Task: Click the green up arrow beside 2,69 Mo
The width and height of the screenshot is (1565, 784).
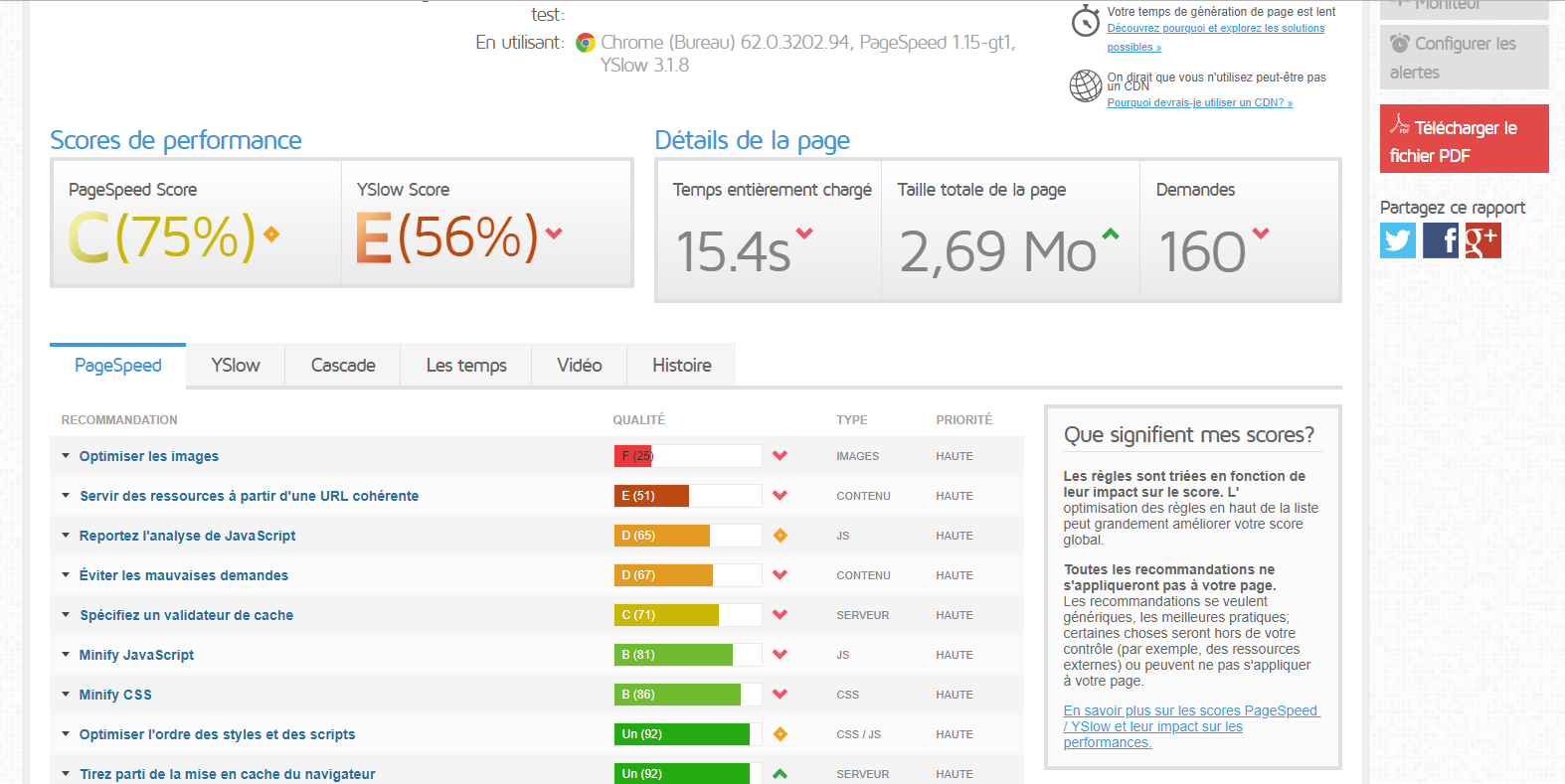Action: (x=1111, y=235)
